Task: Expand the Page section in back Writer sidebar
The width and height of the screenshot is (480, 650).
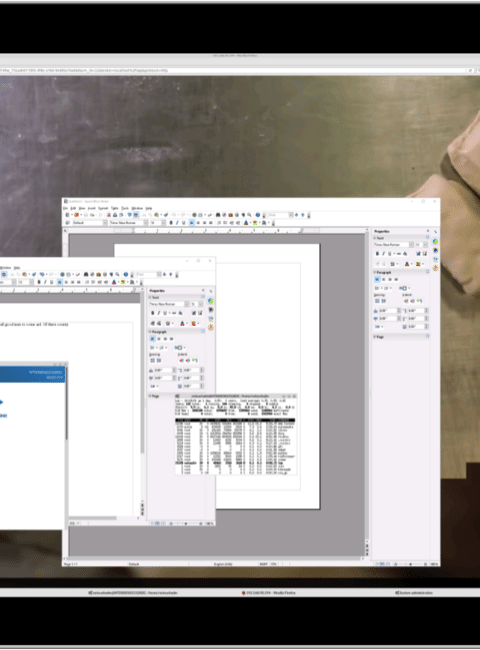Action: 375,337
